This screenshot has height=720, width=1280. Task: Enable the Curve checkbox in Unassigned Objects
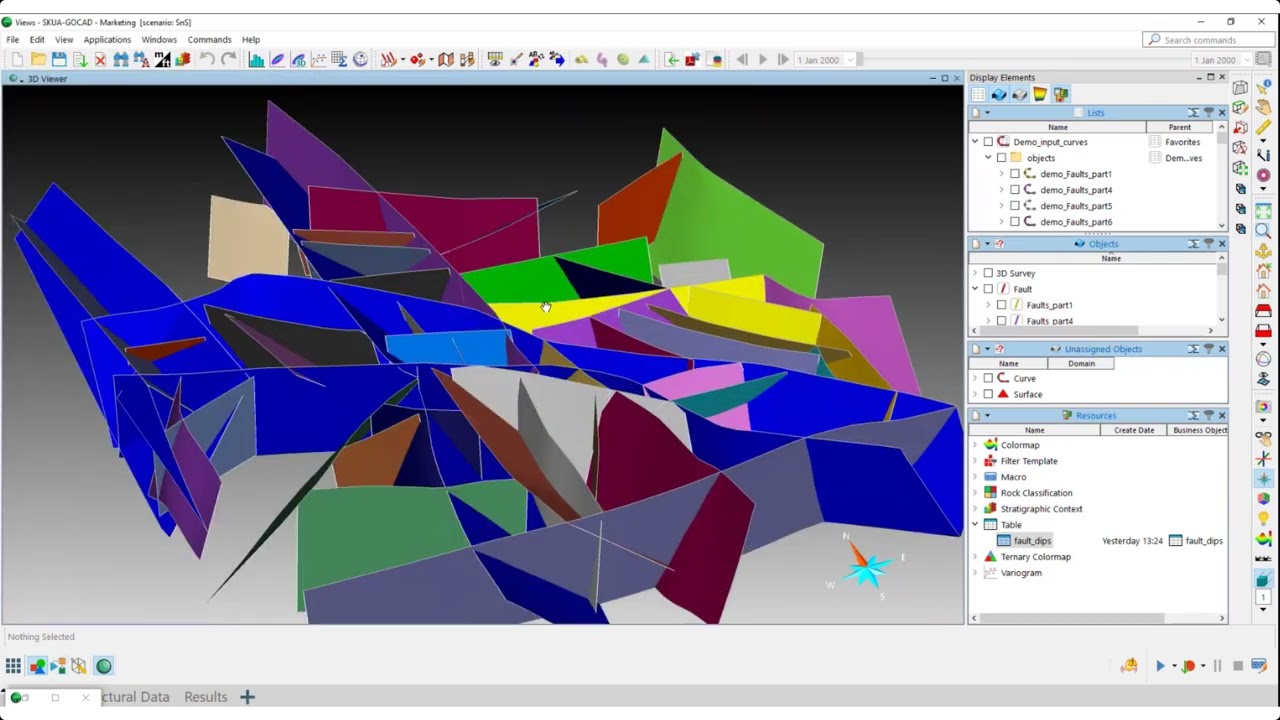click(x=988, y=378)
